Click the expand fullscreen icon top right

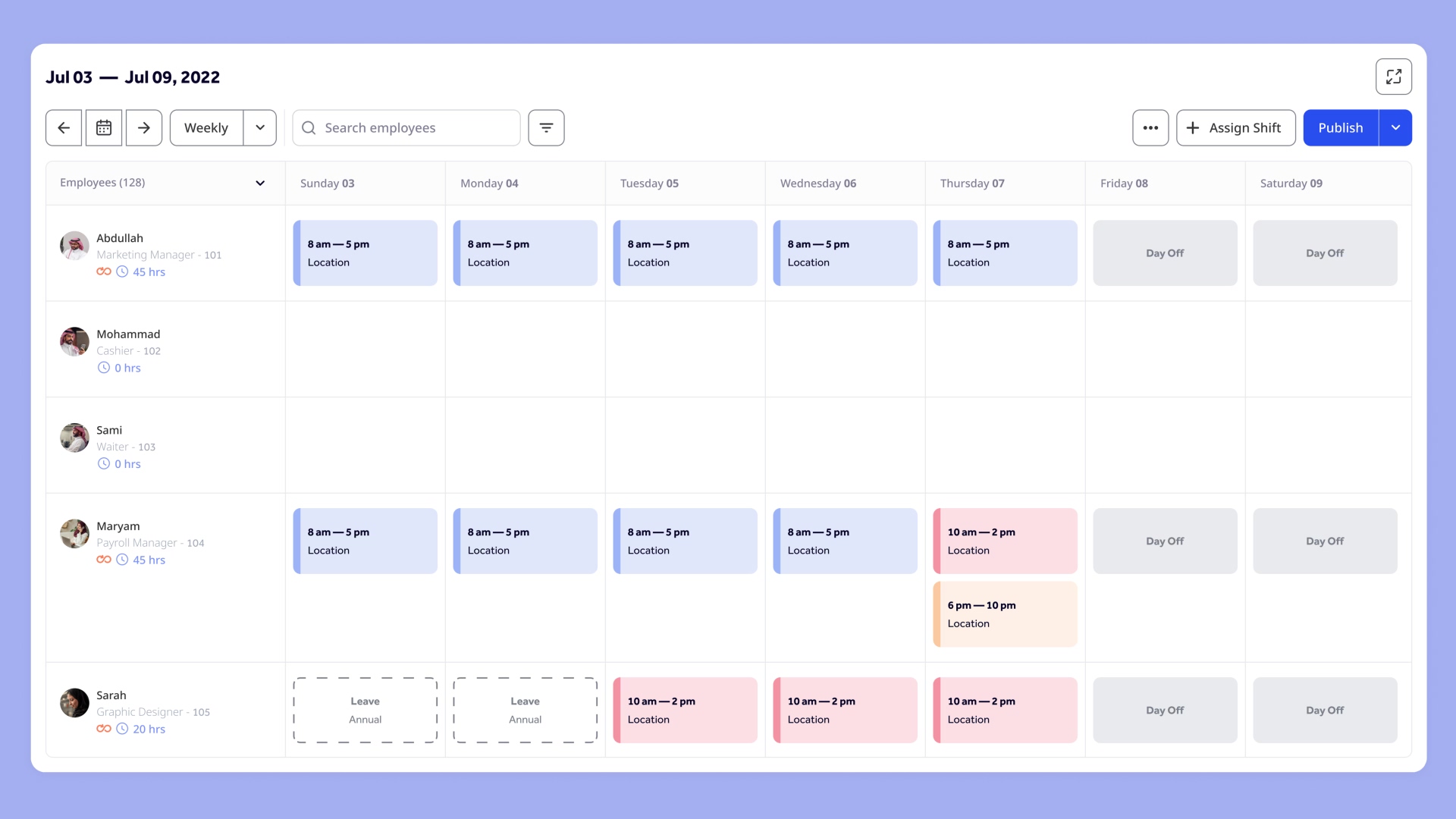1393,76
